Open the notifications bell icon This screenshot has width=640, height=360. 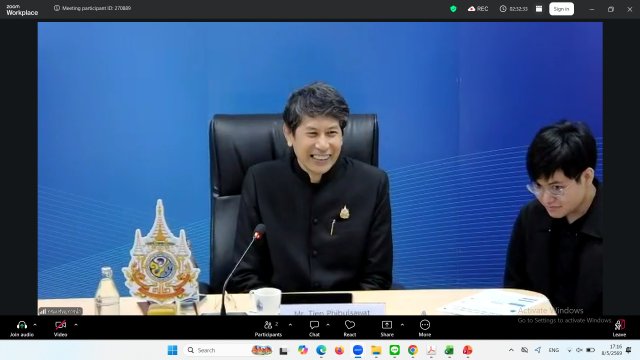629,350
